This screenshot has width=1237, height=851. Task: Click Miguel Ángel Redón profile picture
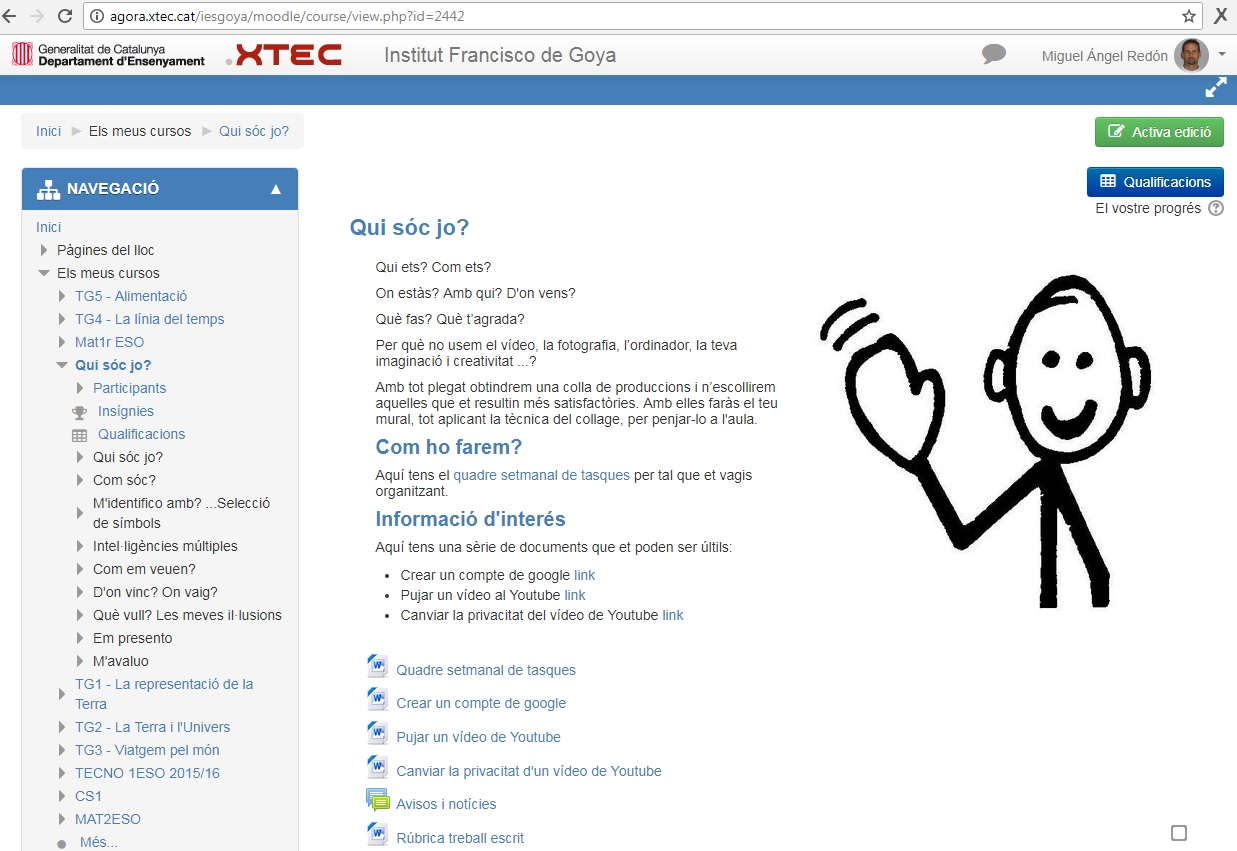[x=1190, y=56]
